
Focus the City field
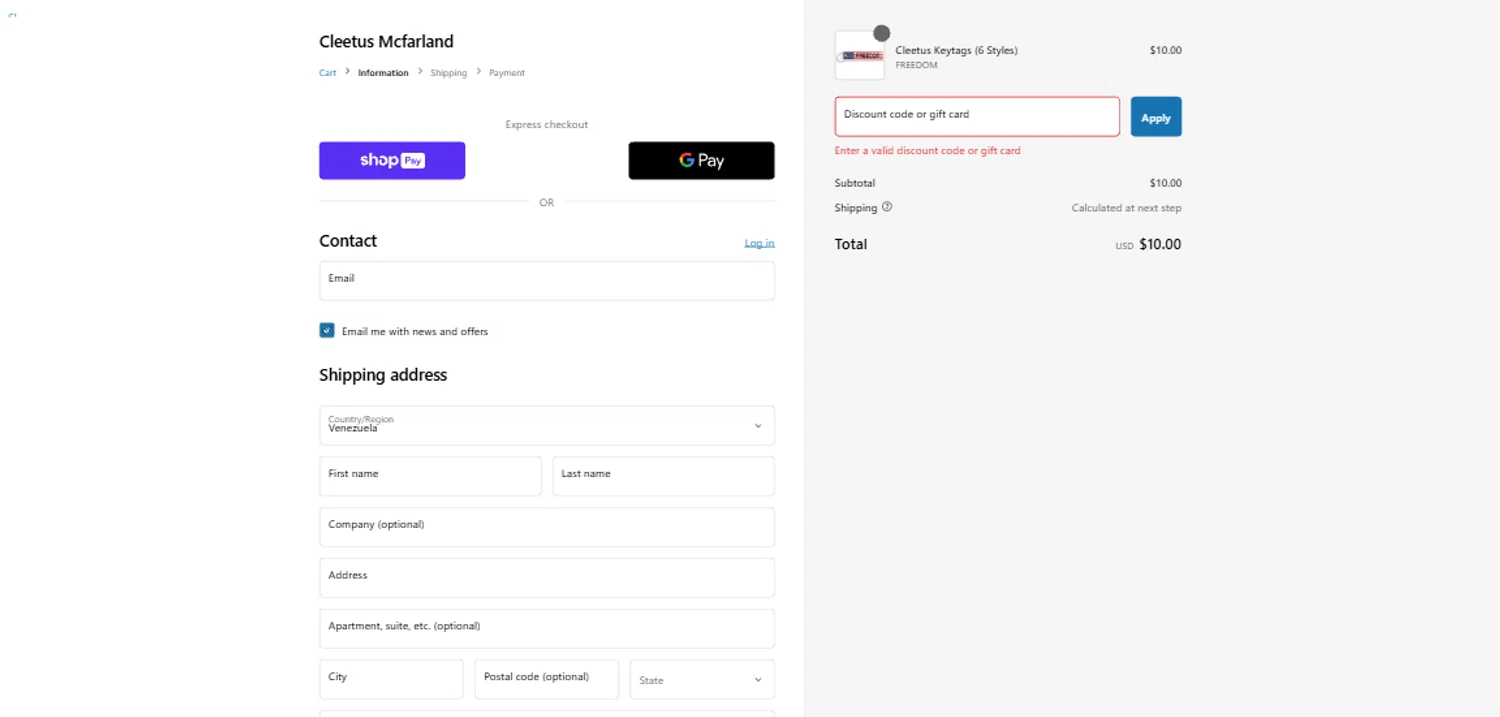coord(391,679)
